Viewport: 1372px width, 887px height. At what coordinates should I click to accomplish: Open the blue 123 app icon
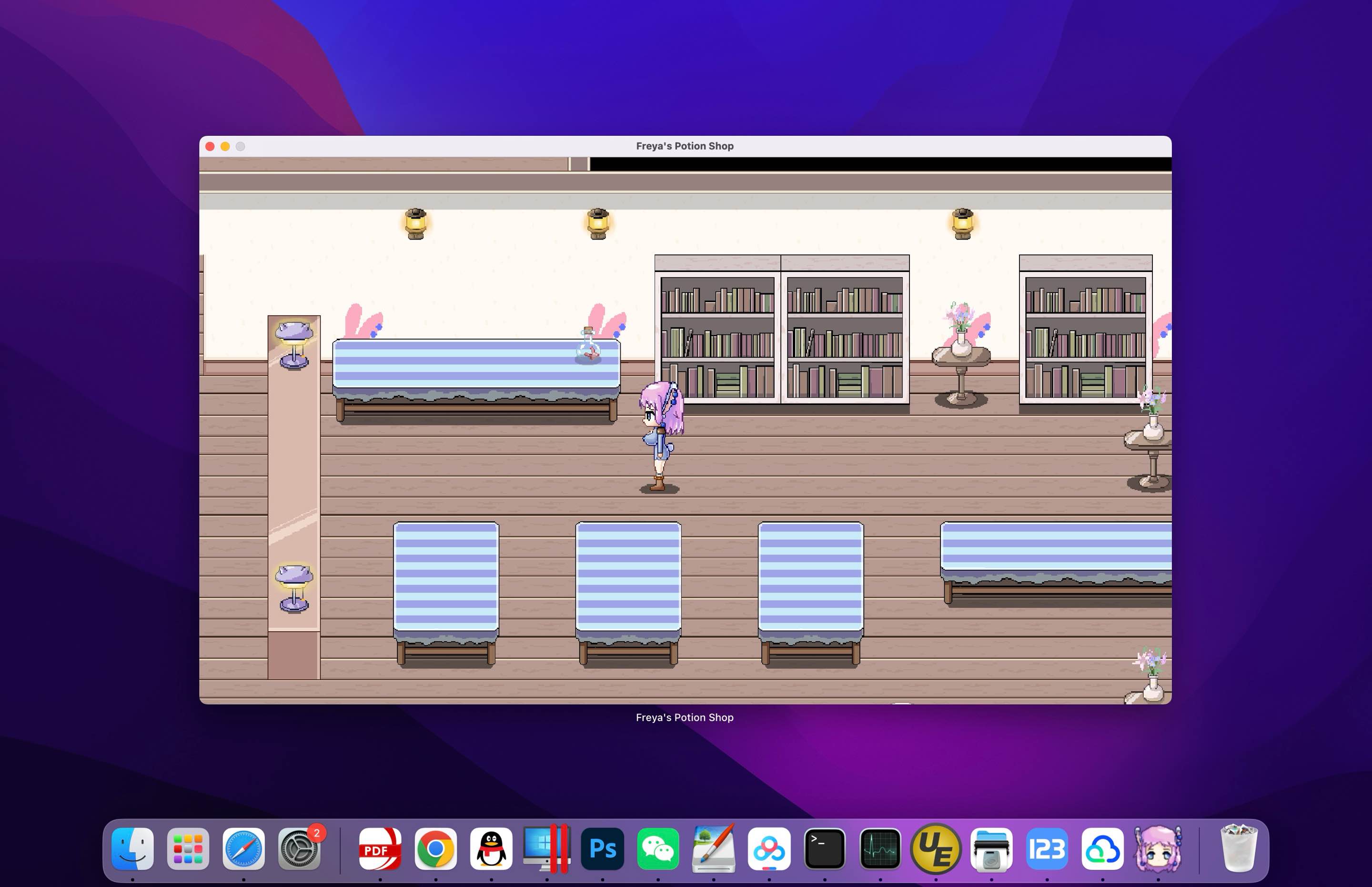[1047, 848]
